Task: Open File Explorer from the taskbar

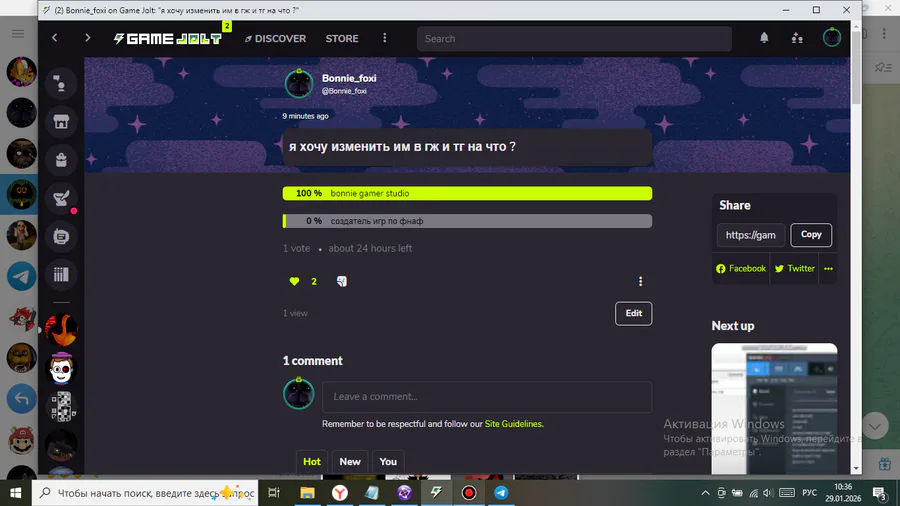Action: click(x=307, y=493)
